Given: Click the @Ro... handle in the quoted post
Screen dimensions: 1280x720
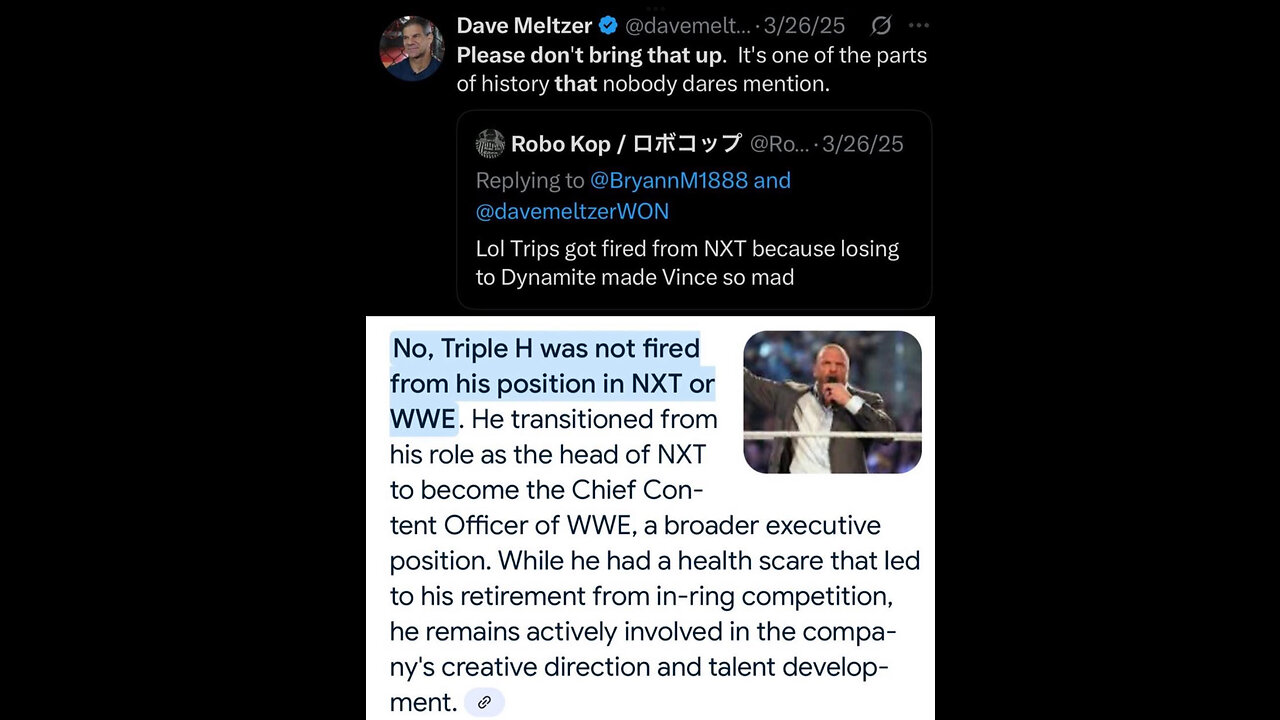Looking at the screenshot, I should (x=779, y=144).
